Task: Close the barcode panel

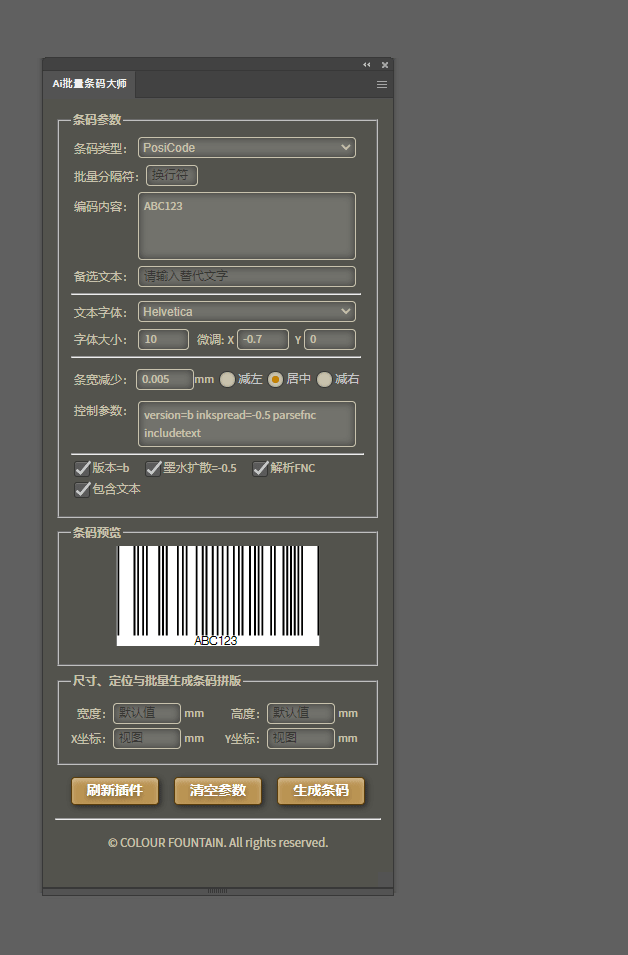Action: click(385, 65)
